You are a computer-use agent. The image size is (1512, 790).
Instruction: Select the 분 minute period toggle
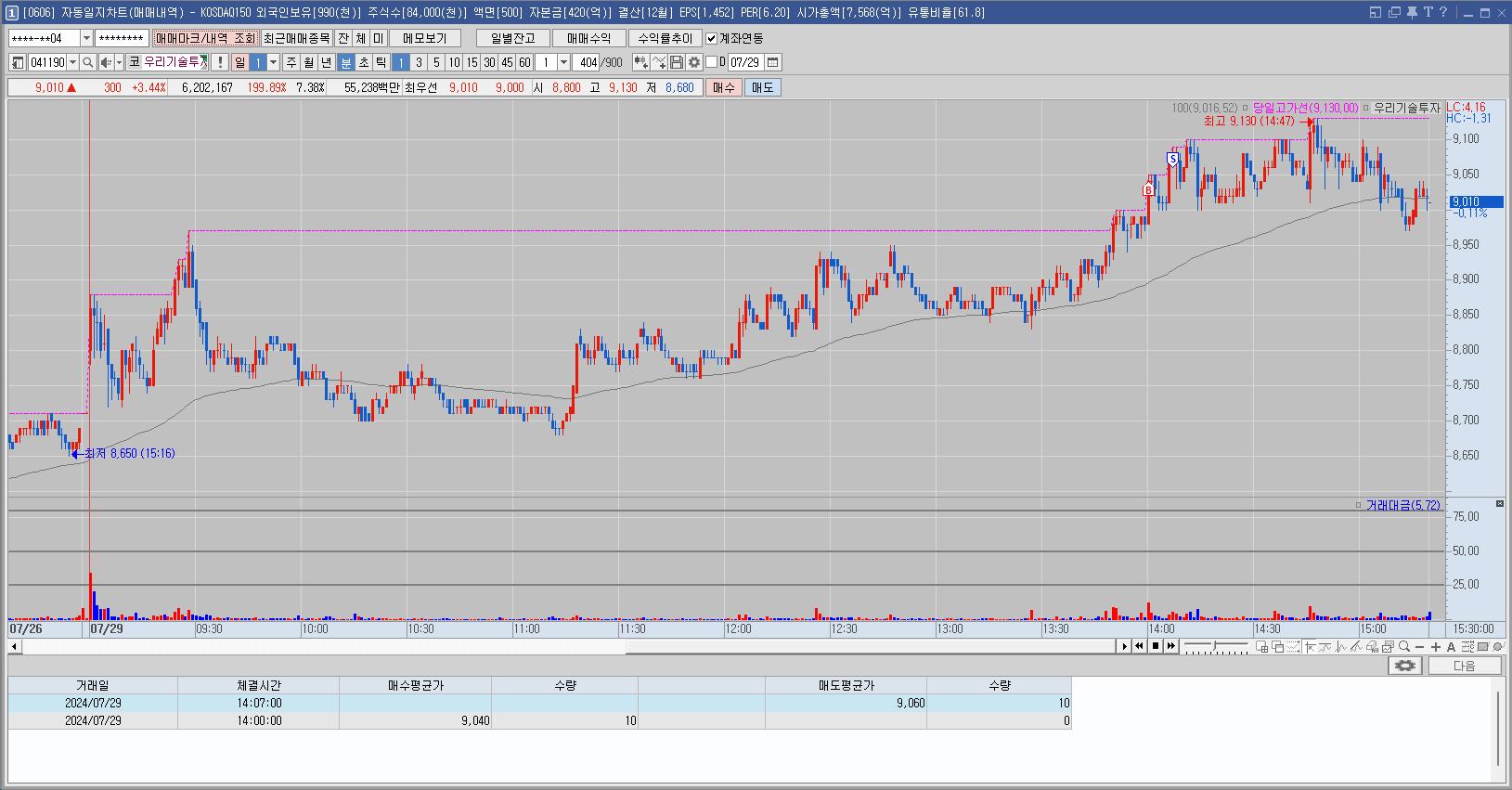(x=345, y=62)
